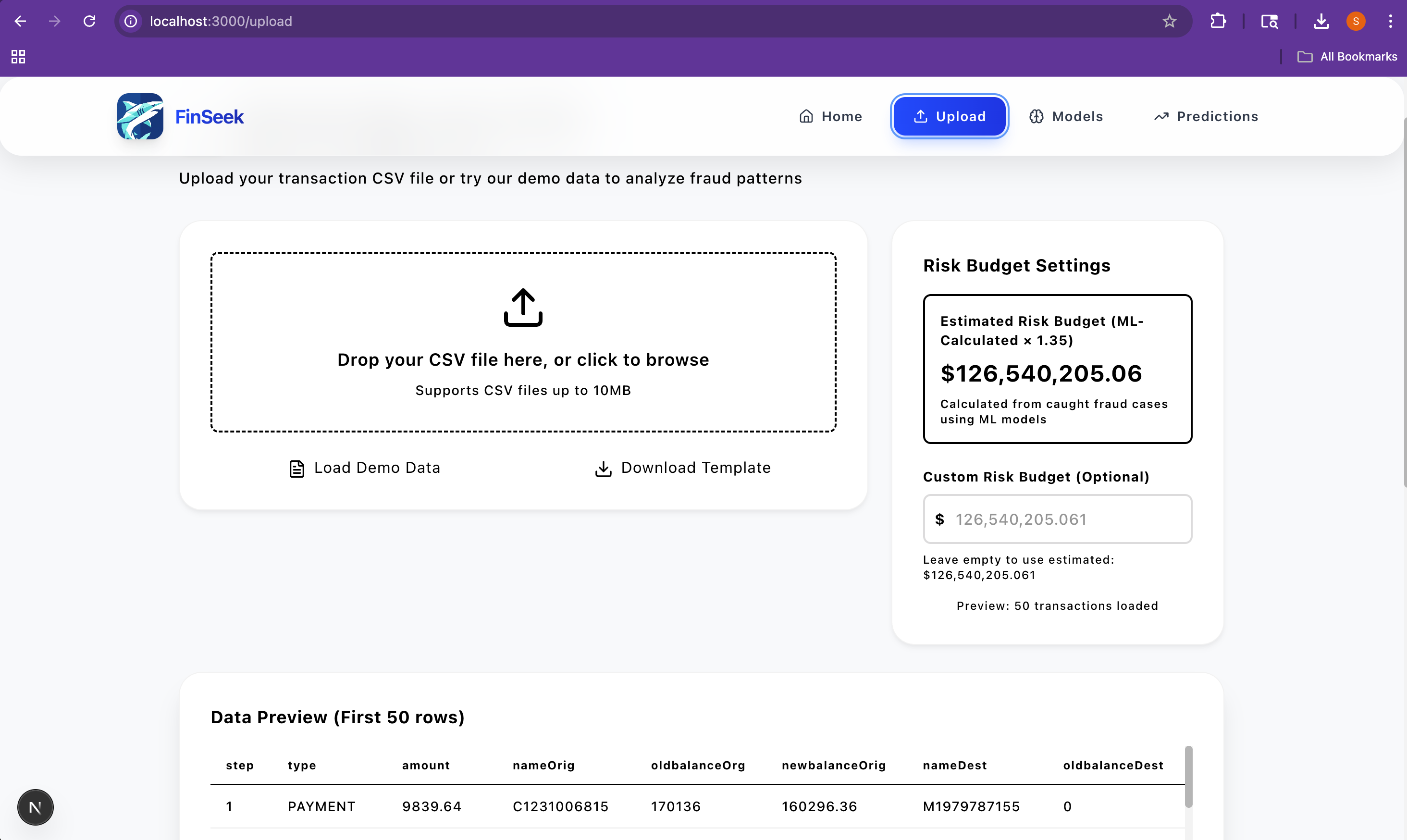
Task: Open the Predictions tab
Action: (x=1206, y=117)
